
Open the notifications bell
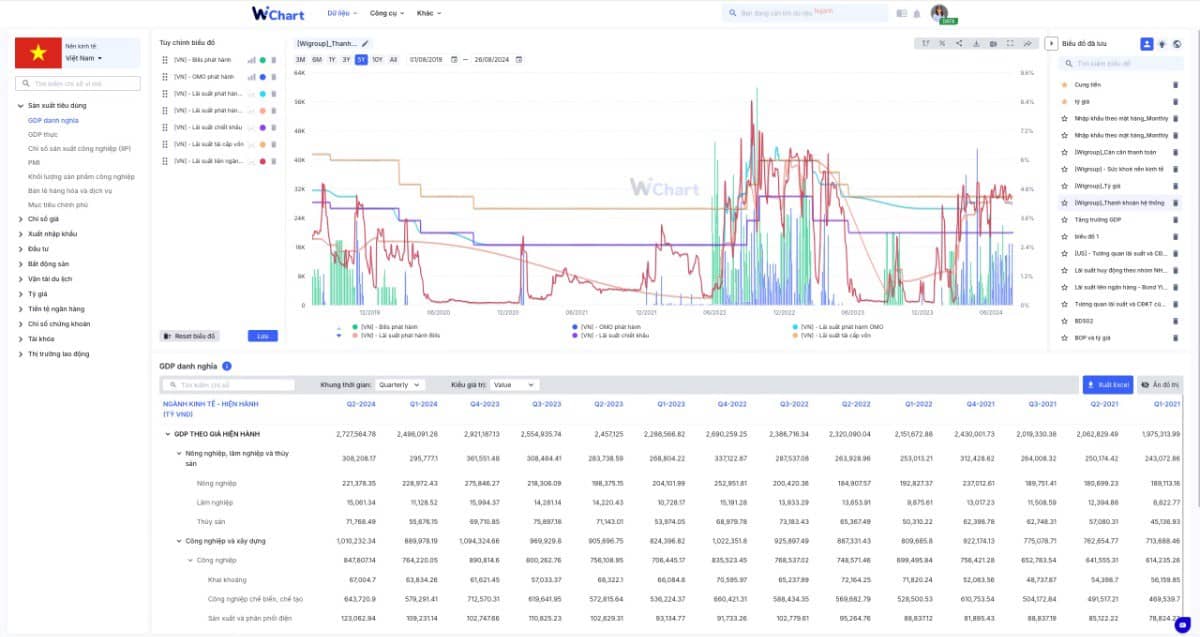pos(916,14)
